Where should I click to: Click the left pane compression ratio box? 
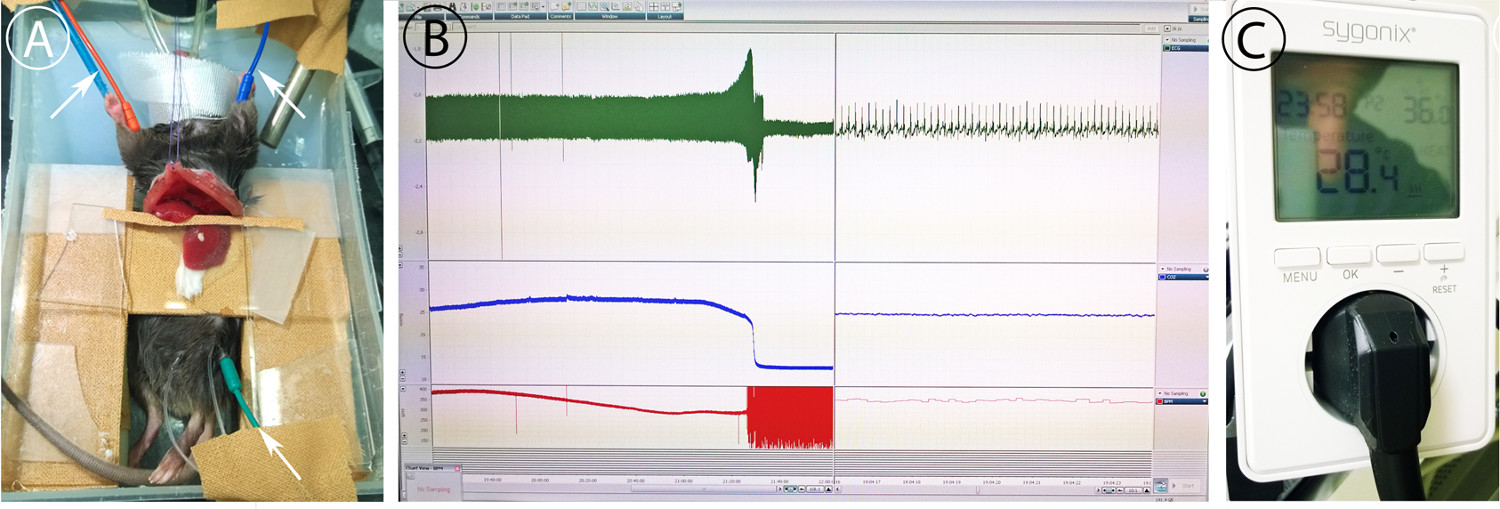(x=815, y=489)
